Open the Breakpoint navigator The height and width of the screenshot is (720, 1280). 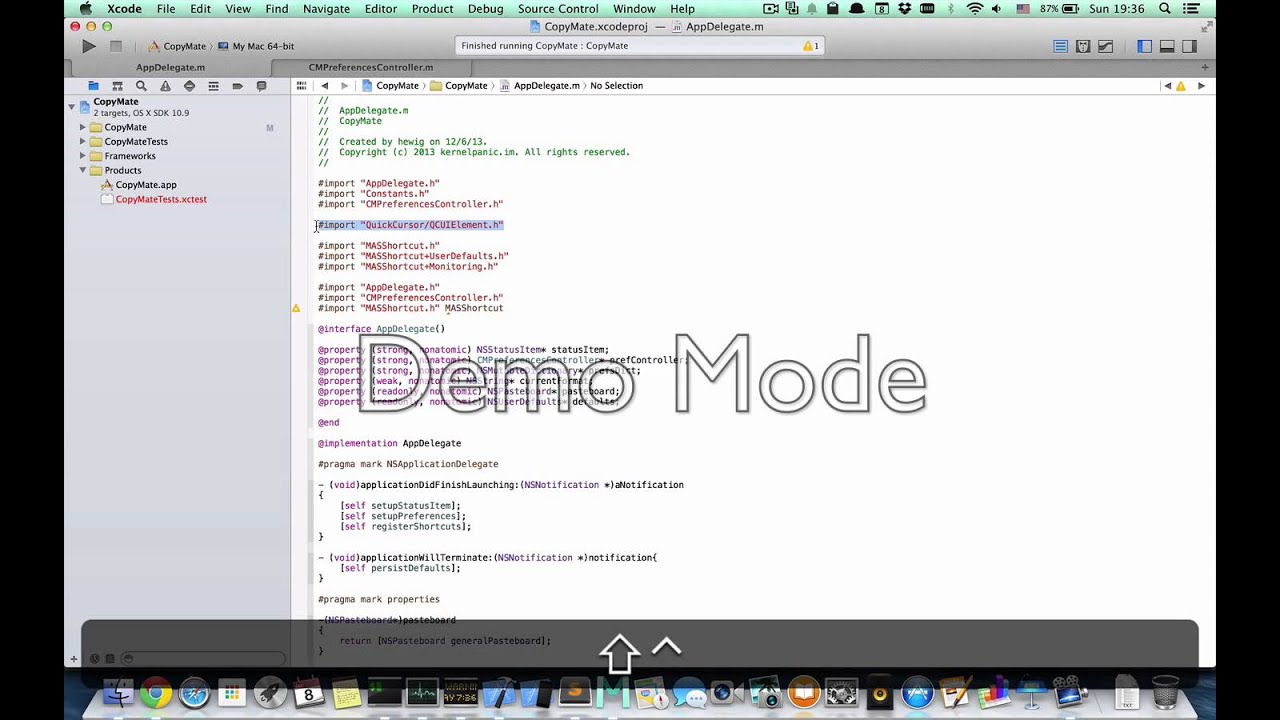pyautogui.click(x=237, y=86)
